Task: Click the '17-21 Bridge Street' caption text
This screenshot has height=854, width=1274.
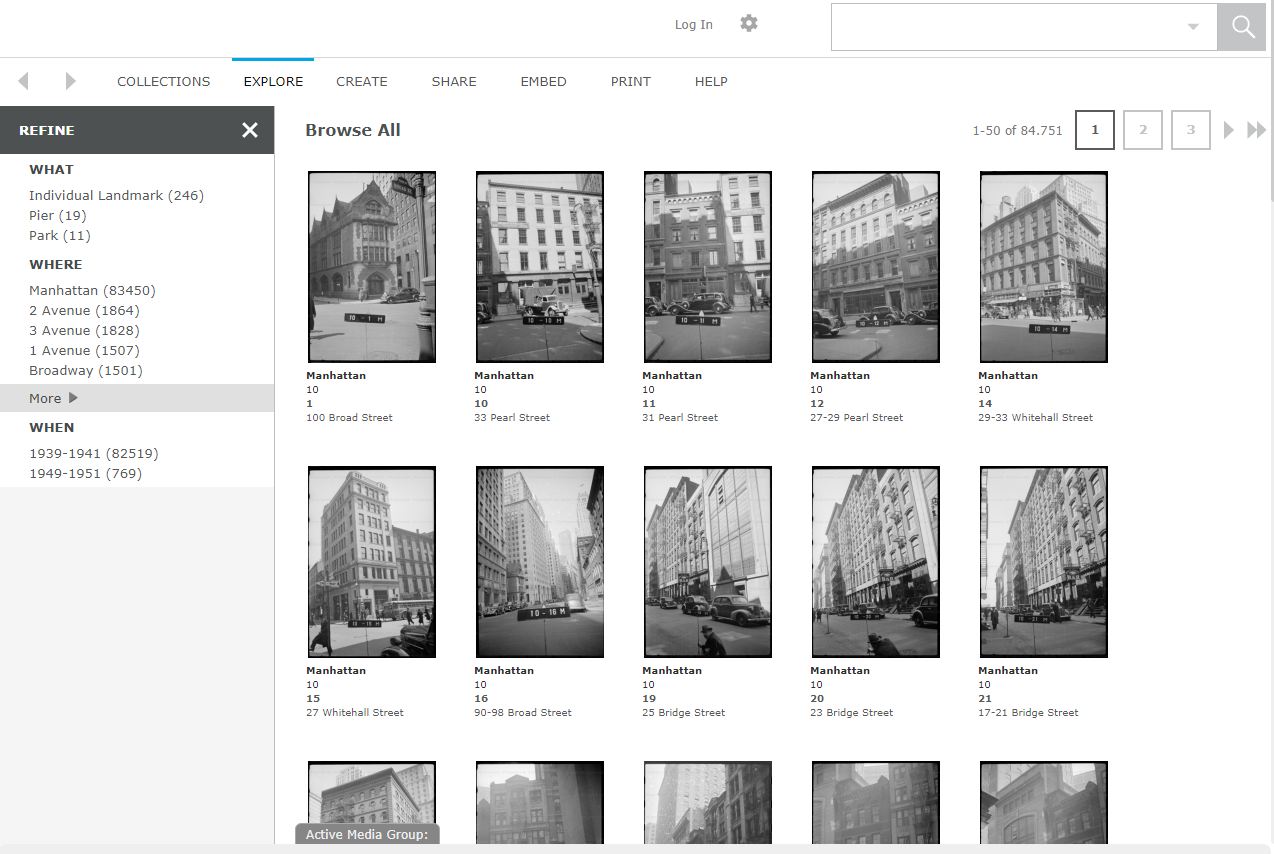Action: 1028,713
